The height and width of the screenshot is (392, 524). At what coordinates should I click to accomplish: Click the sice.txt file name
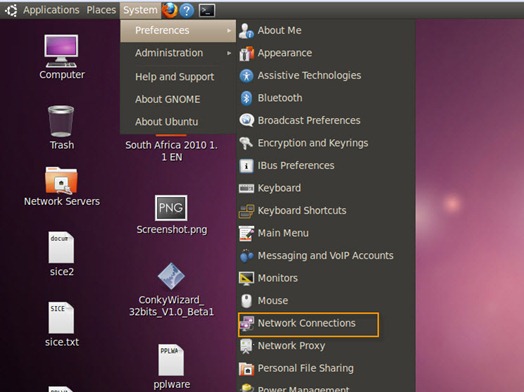coord(62,342)
